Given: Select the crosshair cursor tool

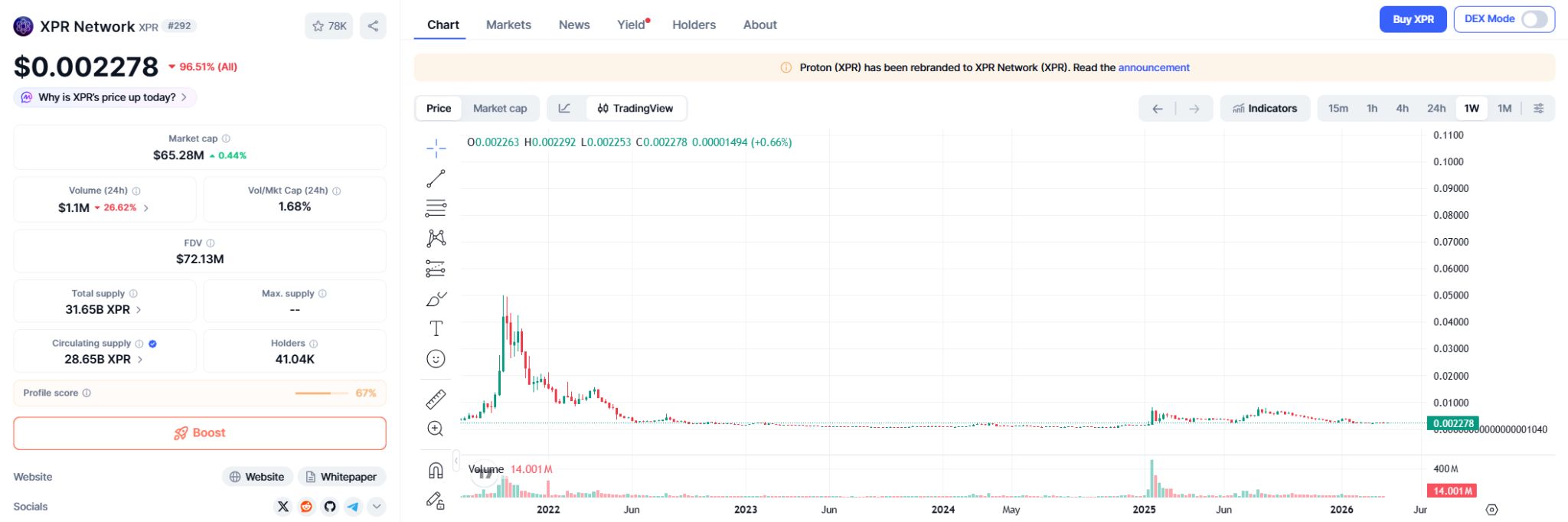Looking at the screenshot, I should 436,148.
